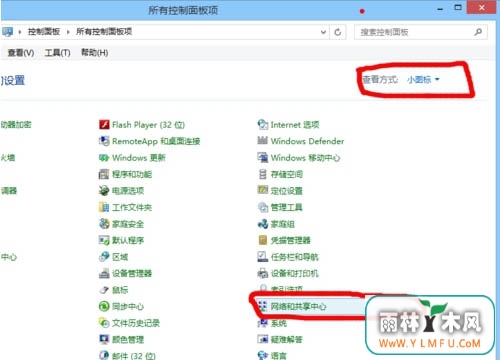This screenshot has height=360, width=500.
Task: Select the 所有控制面板项 breadcrumb
Action: click(104, 32)
